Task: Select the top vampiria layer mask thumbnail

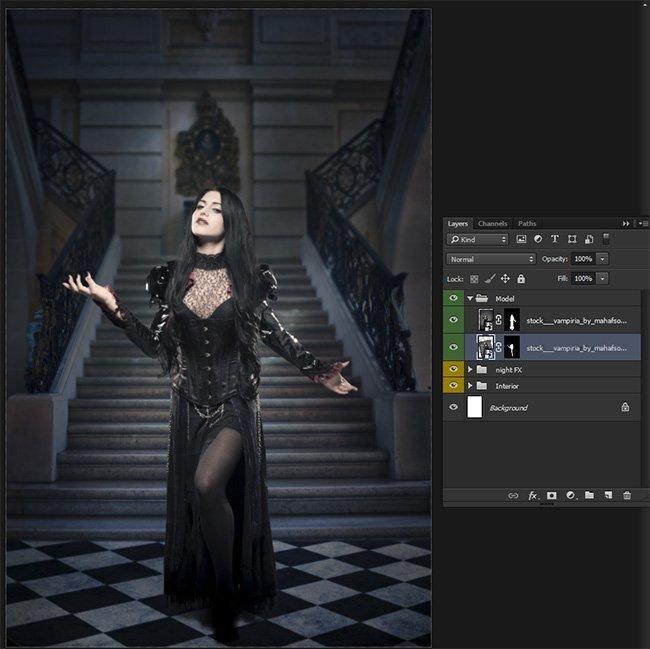Action: point(512,320)
